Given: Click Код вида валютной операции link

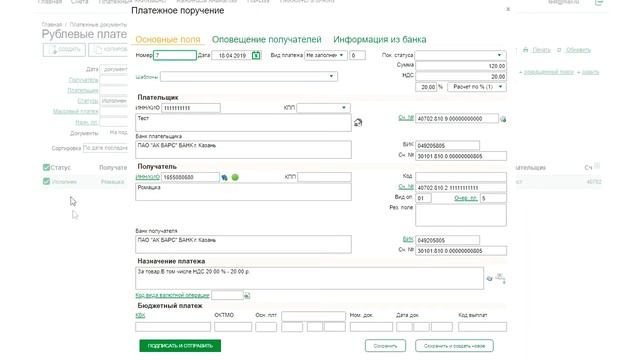Looking at the screenshot, I should (172, 295).
